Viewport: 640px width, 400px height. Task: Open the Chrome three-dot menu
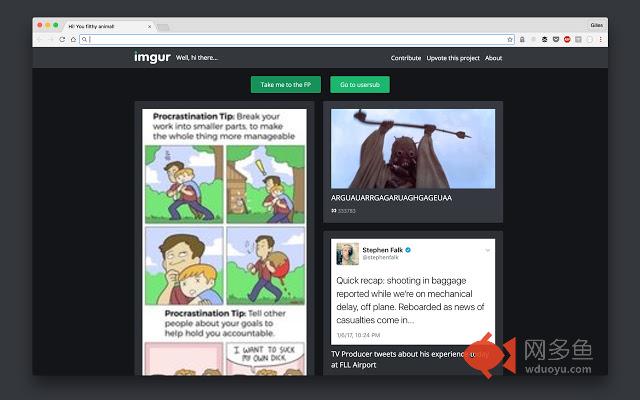pyautogui.click(x=600, y=40)
